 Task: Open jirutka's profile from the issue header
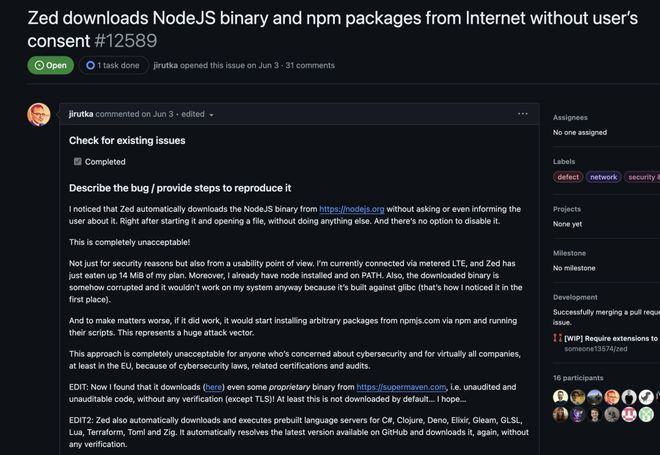[165, 65]
